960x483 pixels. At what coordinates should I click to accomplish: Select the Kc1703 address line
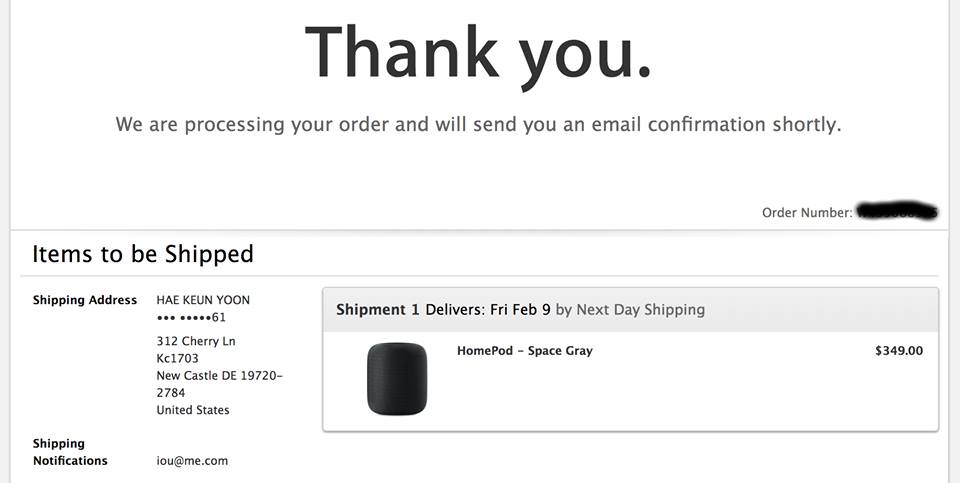click(x=178, y=358)
